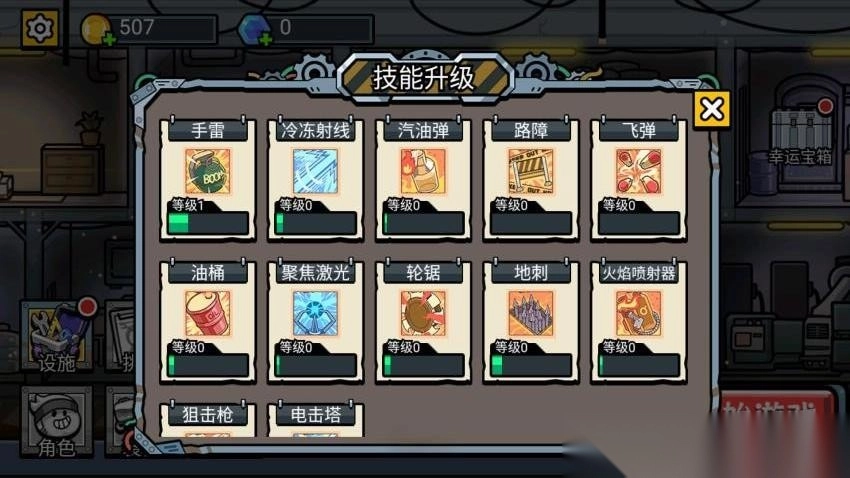Open the 幸运宝箱 lucky chest
This screenshot has height=478, width=850.
(801, 129)
